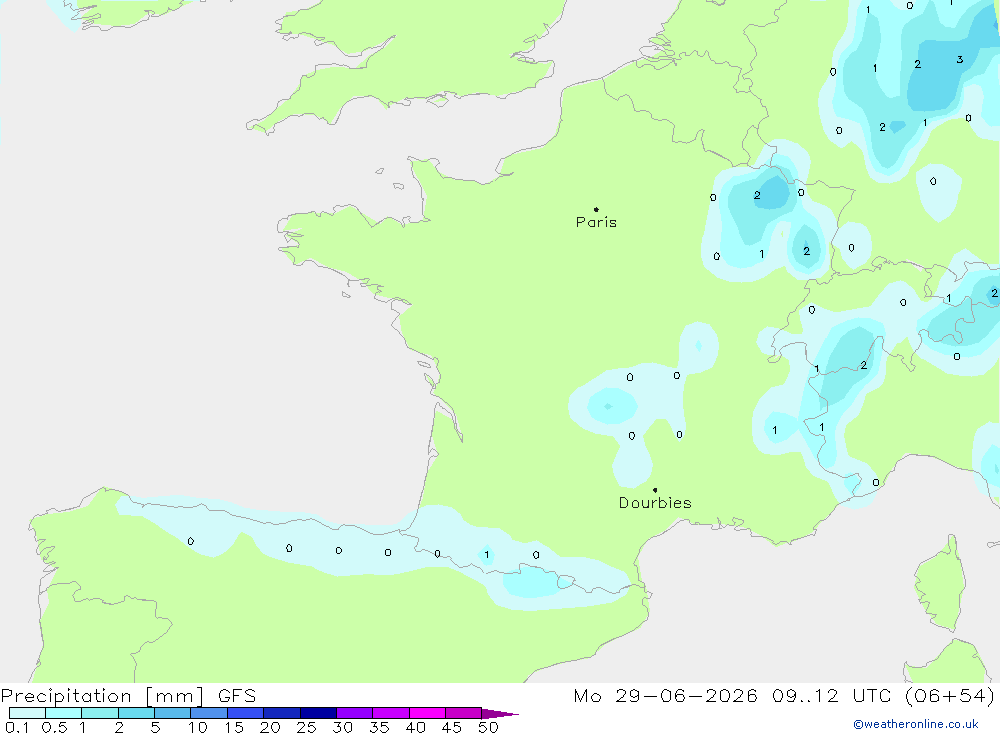
Task: Click the value 1 in the Pyrenees band
Action: click(487, 554)
